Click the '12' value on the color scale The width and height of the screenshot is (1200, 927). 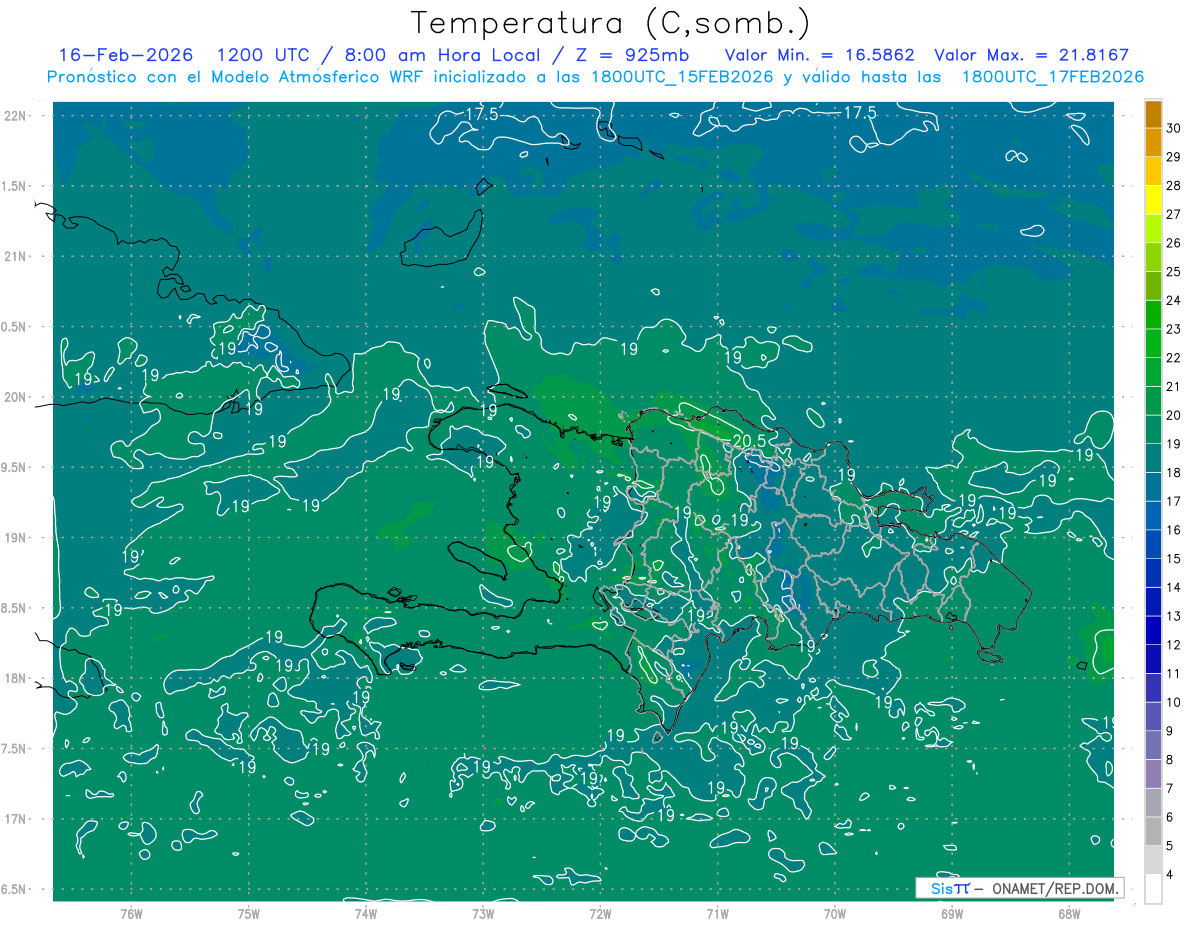pos(1174,645)
